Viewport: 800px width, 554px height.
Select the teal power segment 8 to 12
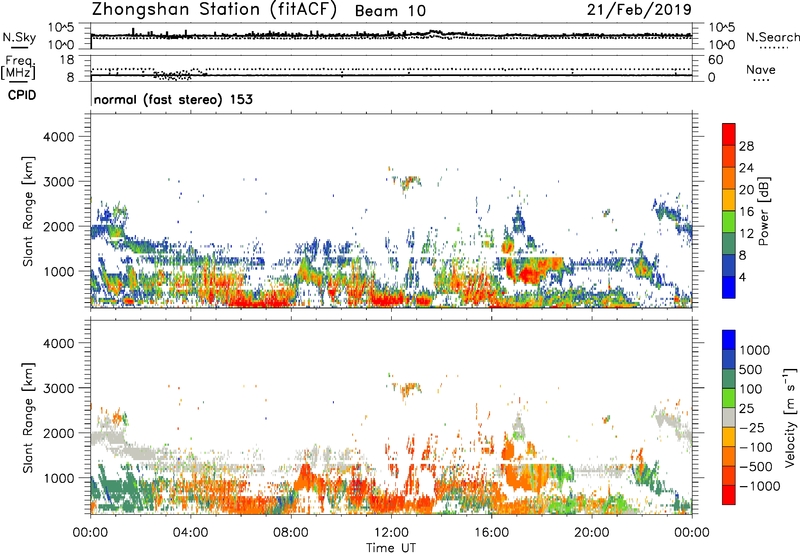(x=729, y=244)
